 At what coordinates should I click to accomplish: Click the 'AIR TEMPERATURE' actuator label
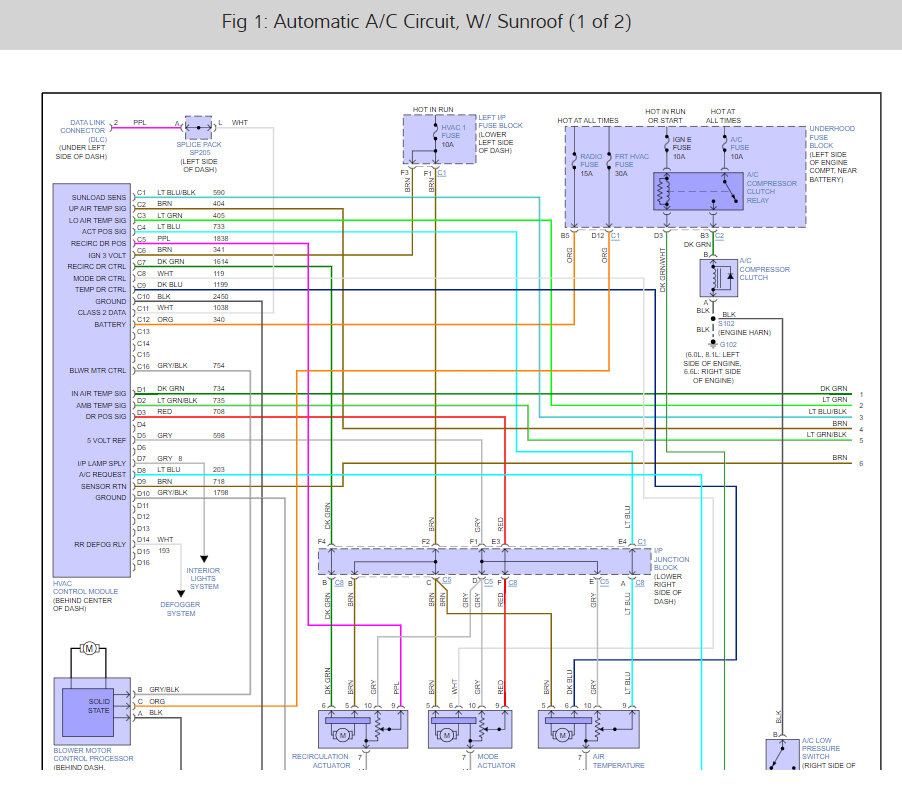click(x=618, y=761)
